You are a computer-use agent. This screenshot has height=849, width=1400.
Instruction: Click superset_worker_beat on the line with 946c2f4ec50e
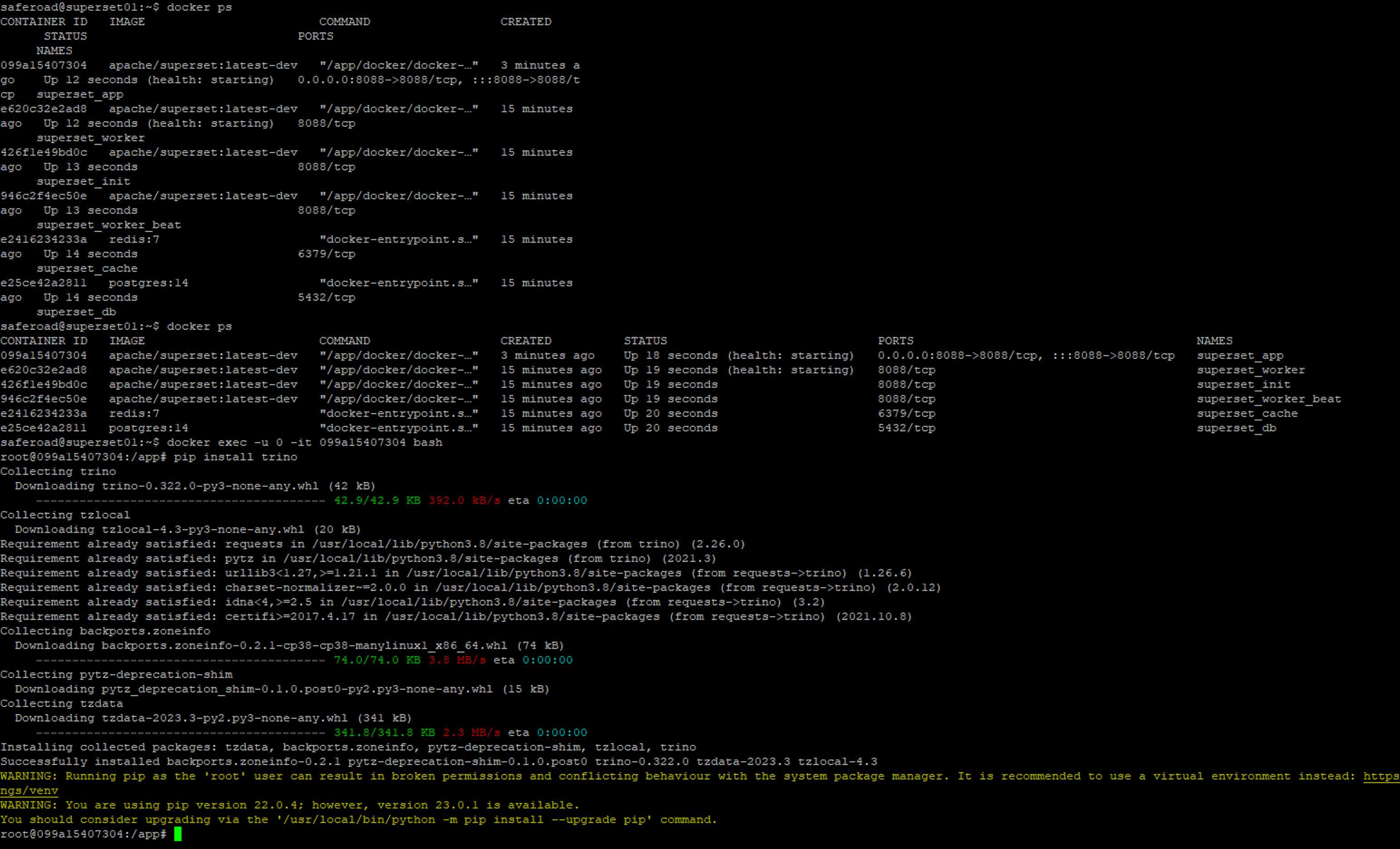point(1269,399)
